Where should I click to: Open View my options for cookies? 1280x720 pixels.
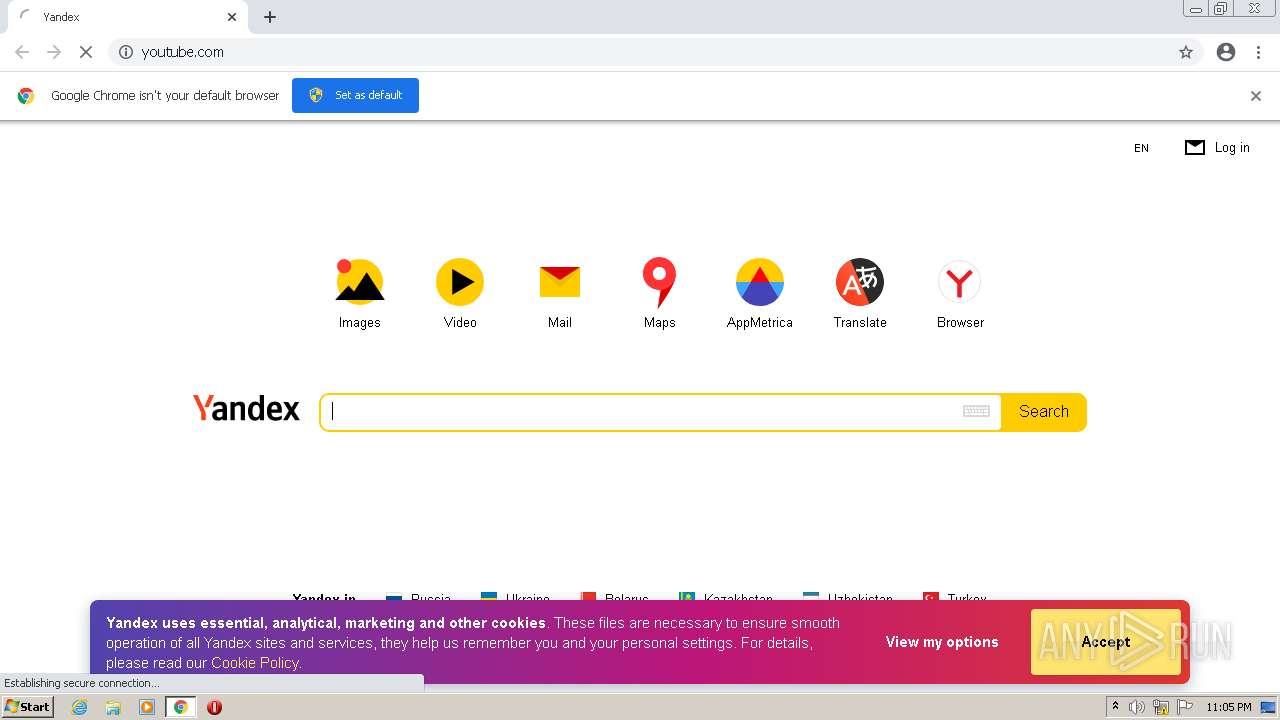(x=942, y=642)
